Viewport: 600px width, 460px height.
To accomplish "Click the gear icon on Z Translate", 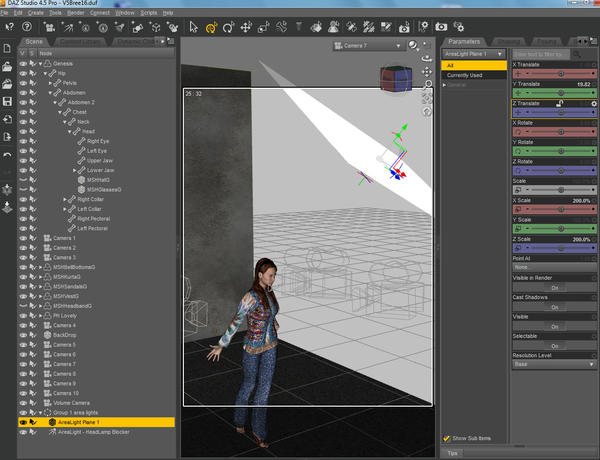I will coord(594,103).
